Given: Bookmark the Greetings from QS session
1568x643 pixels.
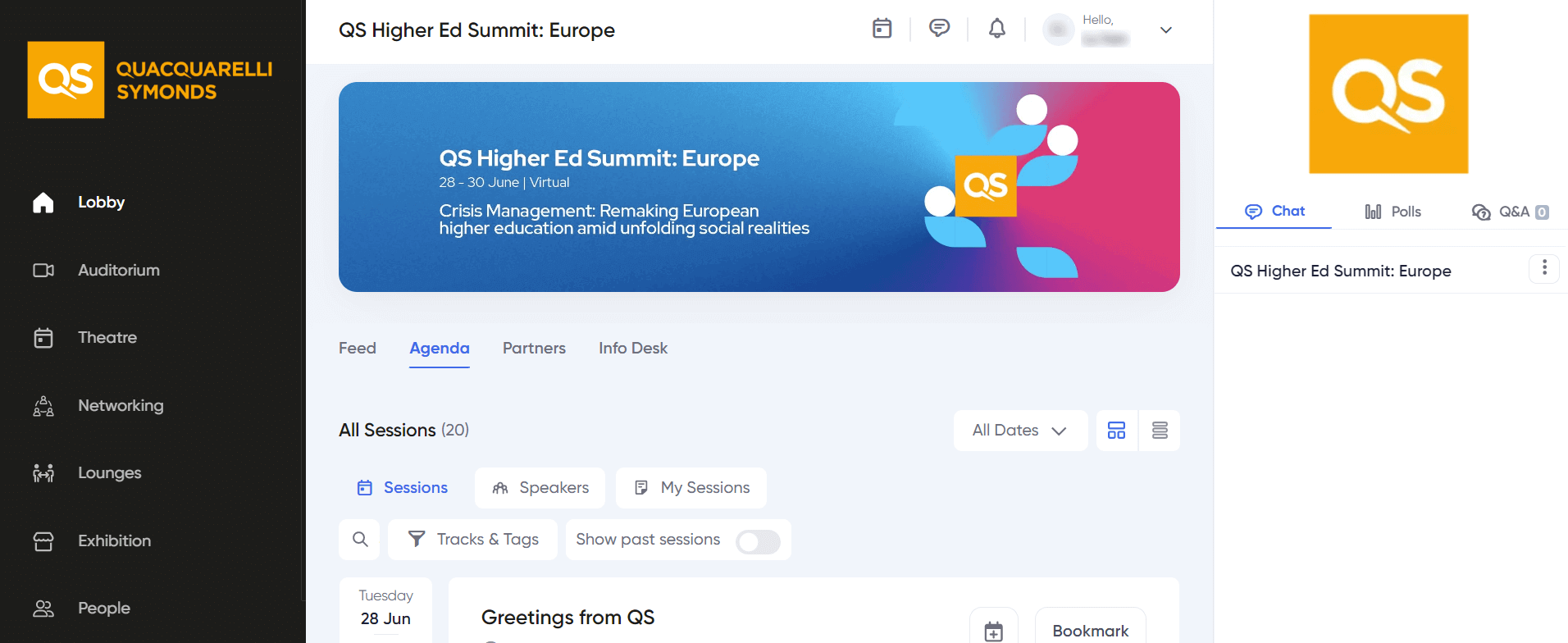Looking at the screenshot, I should tap(1090, 630).
